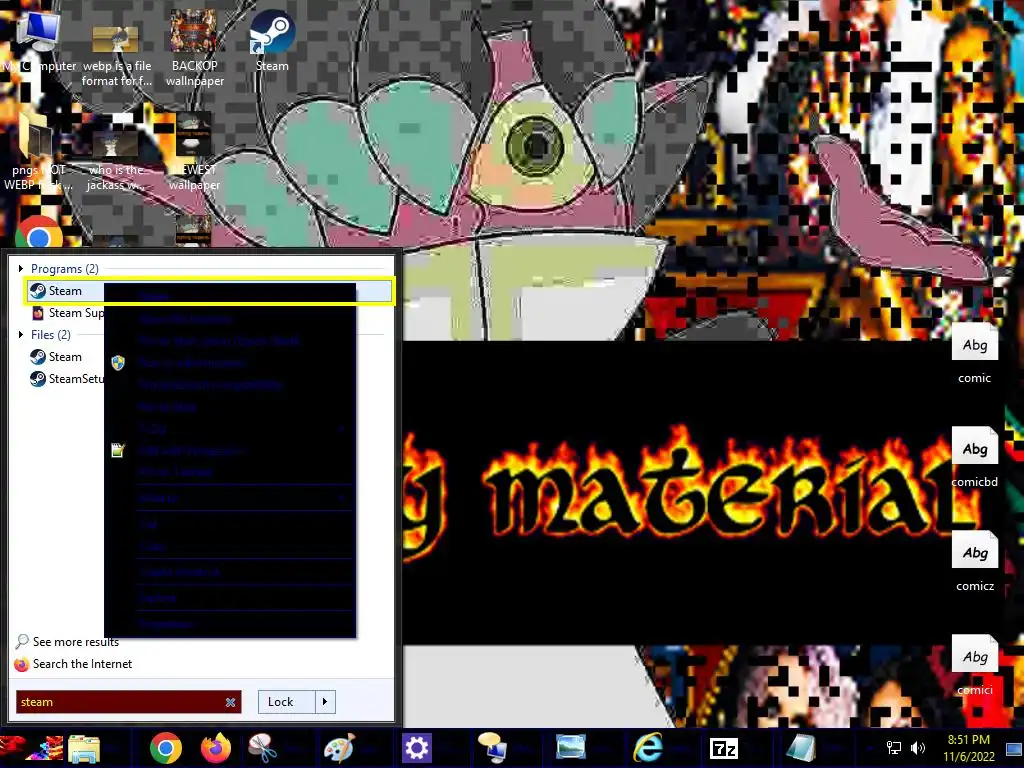
Task: Open 7-Zip from the taskbar
Action: click(x=724, y=748)
